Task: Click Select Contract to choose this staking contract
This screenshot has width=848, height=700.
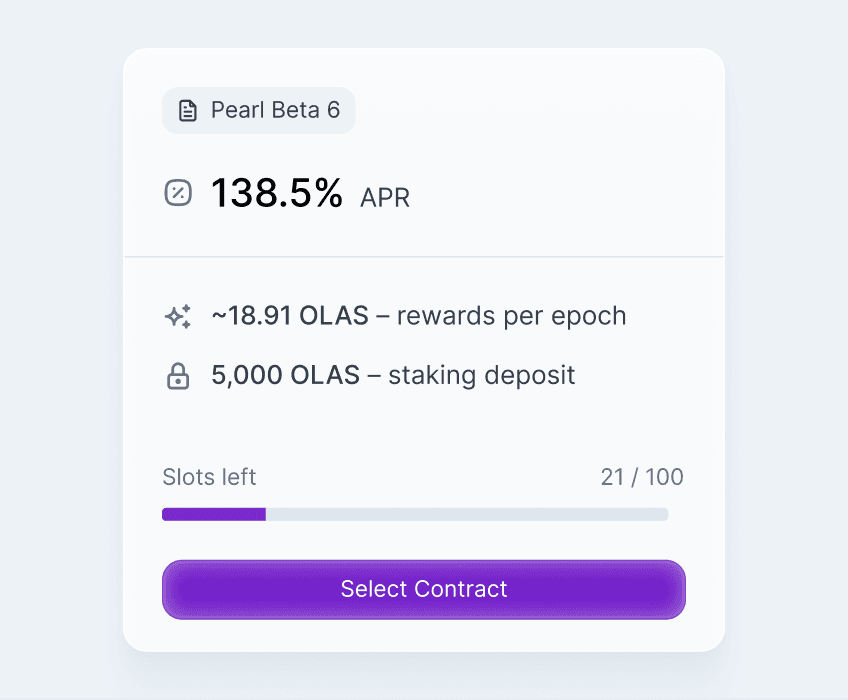Action: [423, 589]
